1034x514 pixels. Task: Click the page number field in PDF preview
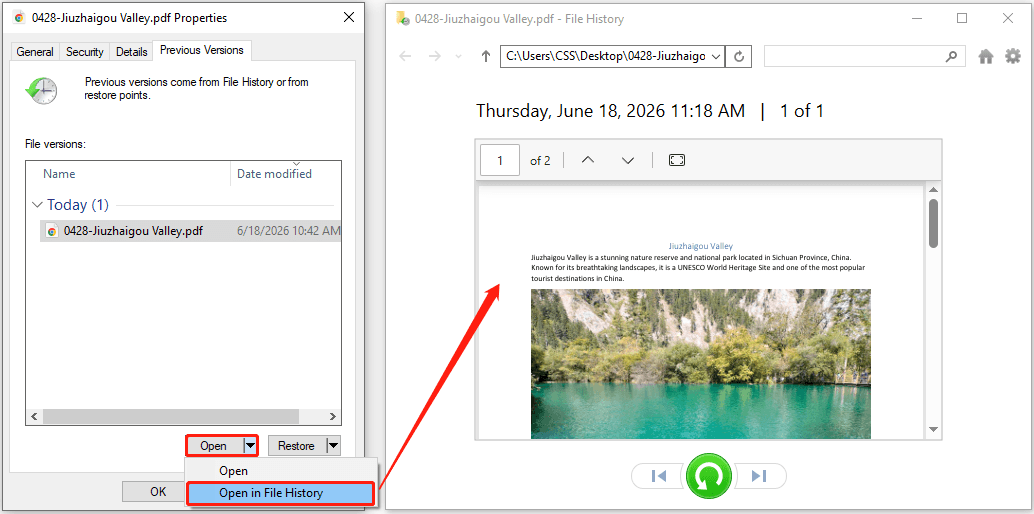pyautogui.click(x=500, y=160)
